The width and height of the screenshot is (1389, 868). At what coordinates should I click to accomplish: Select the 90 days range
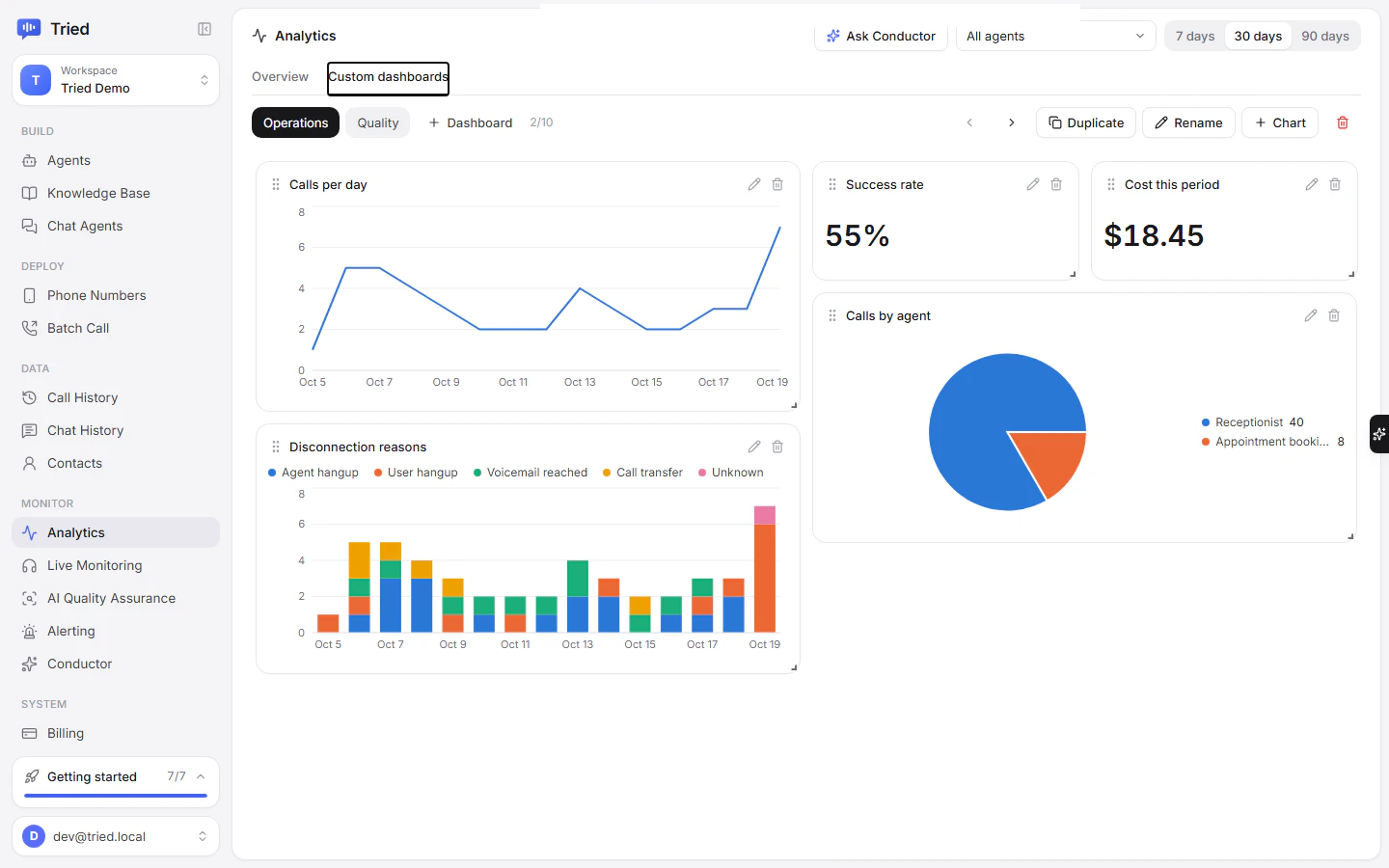[x=1325, y=36]
